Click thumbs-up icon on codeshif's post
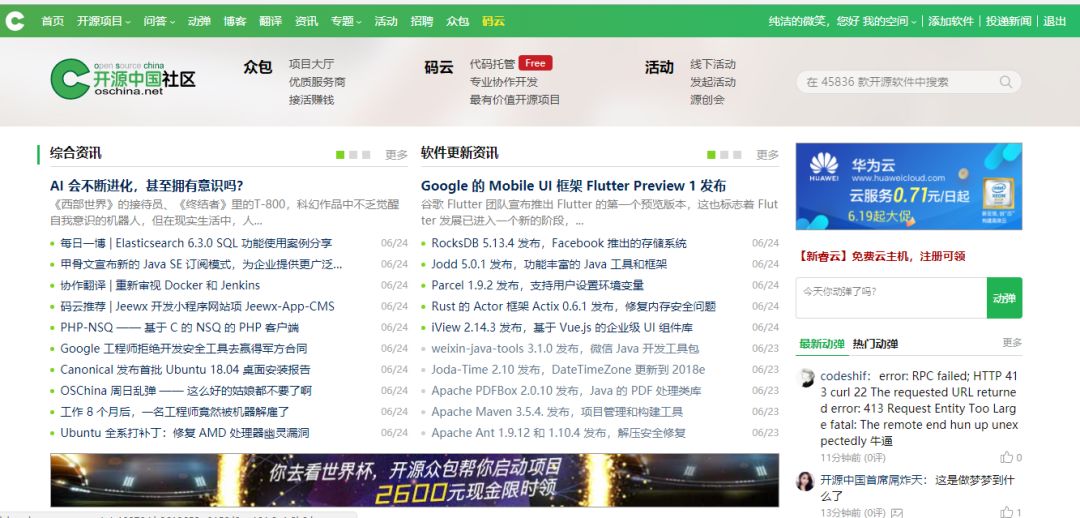Screen dimensions: 1080x518 click(1007, 457)
